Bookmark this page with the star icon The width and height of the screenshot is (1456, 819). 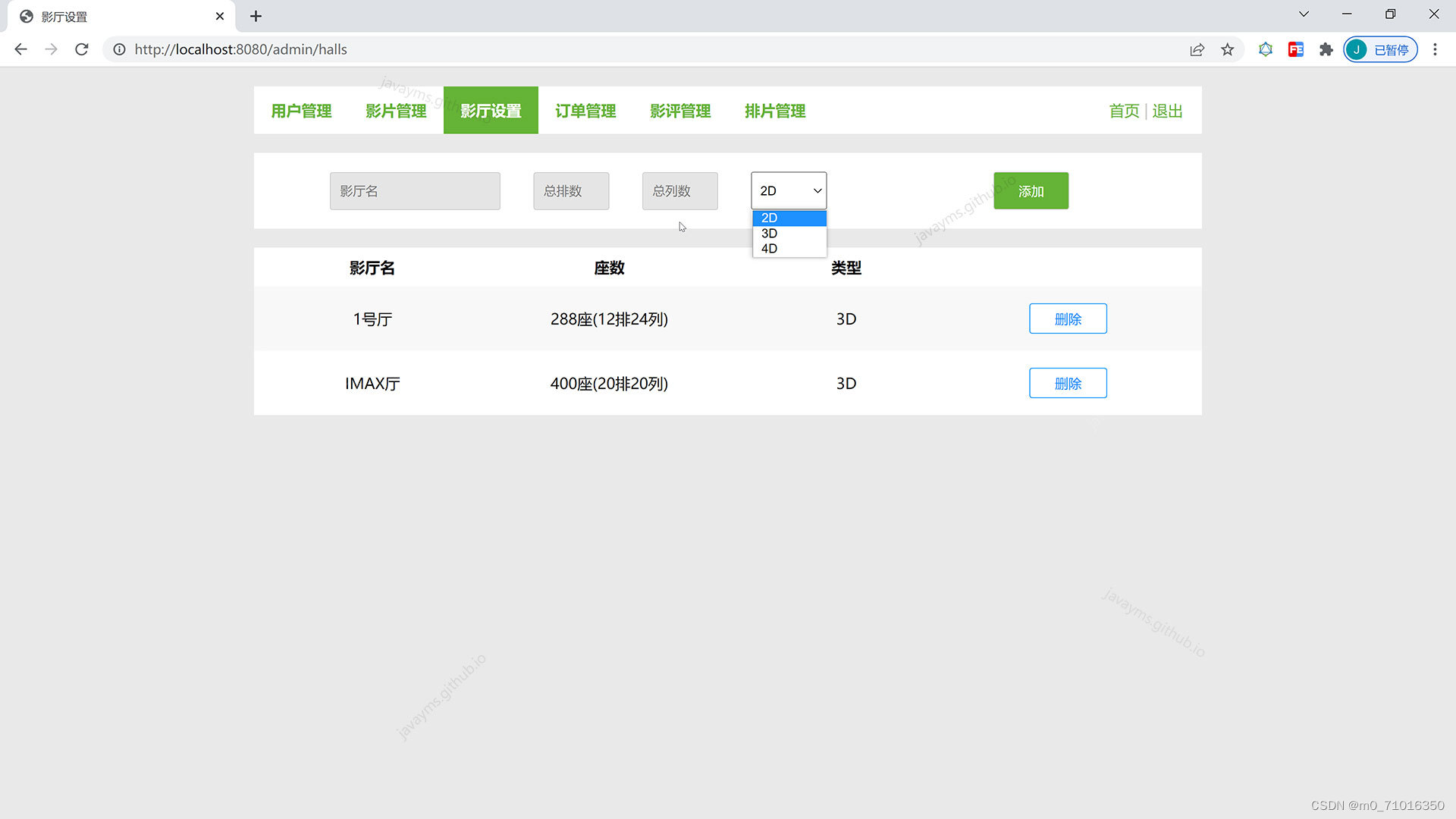coord(1228,49)
